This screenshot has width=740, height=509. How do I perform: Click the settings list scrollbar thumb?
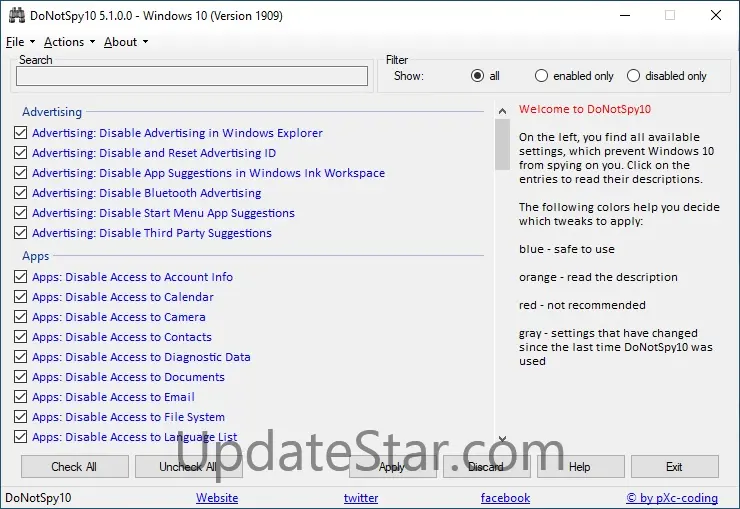pos(503,144)
